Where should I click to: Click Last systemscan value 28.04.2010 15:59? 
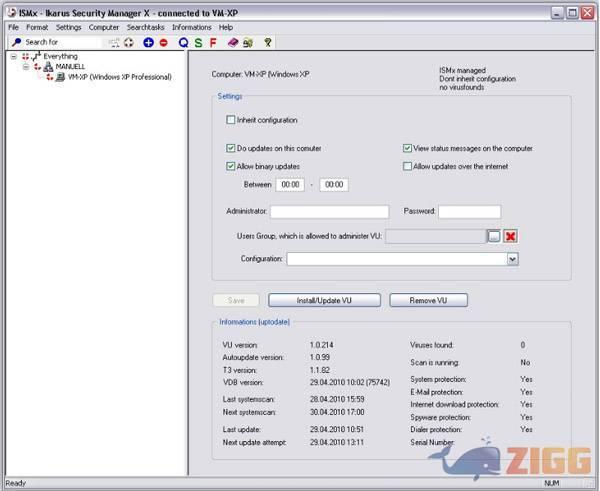337,399
